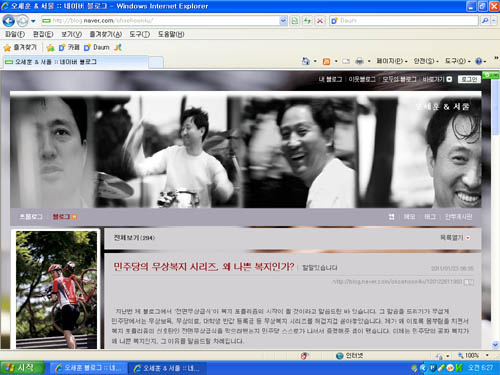Expand the 목록열기 post list toggle
The height and width of the screenshot is (375, 500).
pos(455,238)
